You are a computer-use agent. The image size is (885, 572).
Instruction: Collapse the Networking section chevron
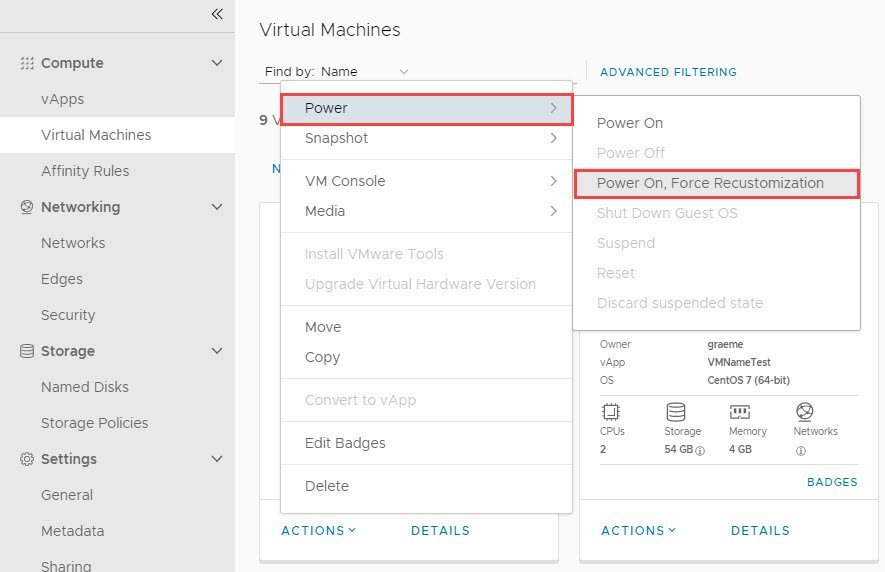pyautogui.click(x=217, y=207)
